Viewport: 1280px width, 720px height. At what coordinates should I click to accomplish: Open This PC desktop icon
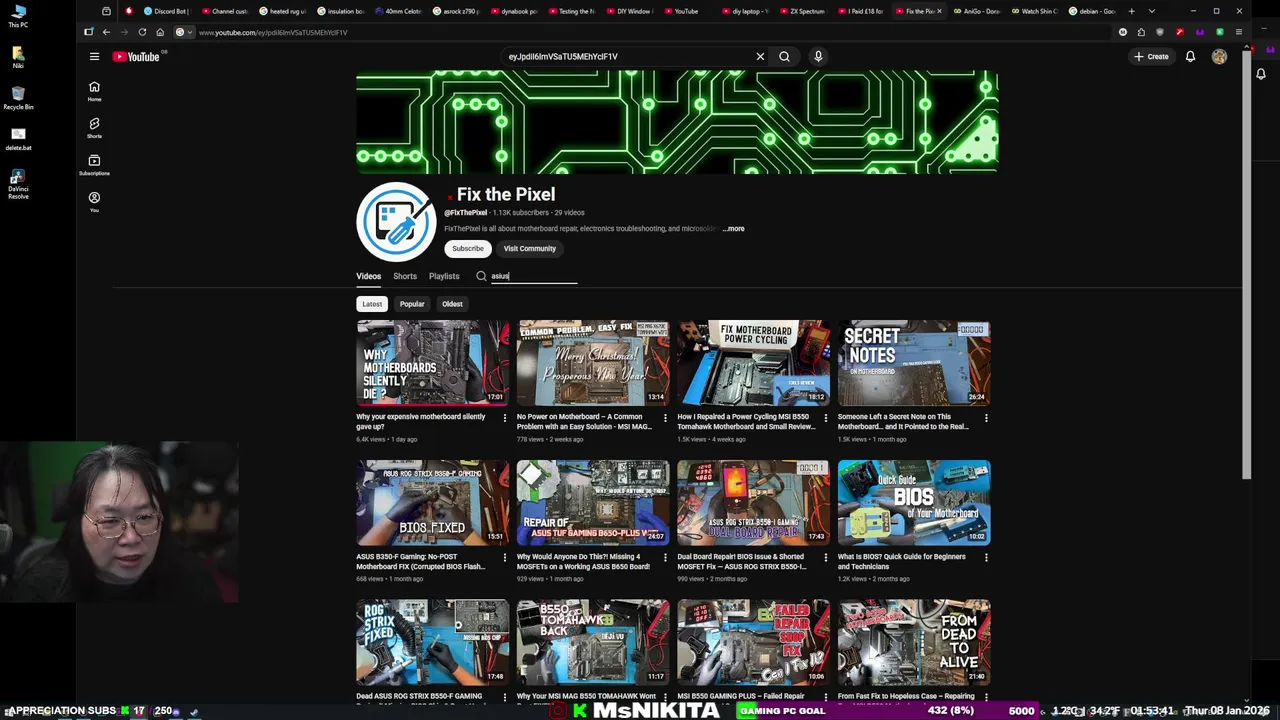click(18, 16)
